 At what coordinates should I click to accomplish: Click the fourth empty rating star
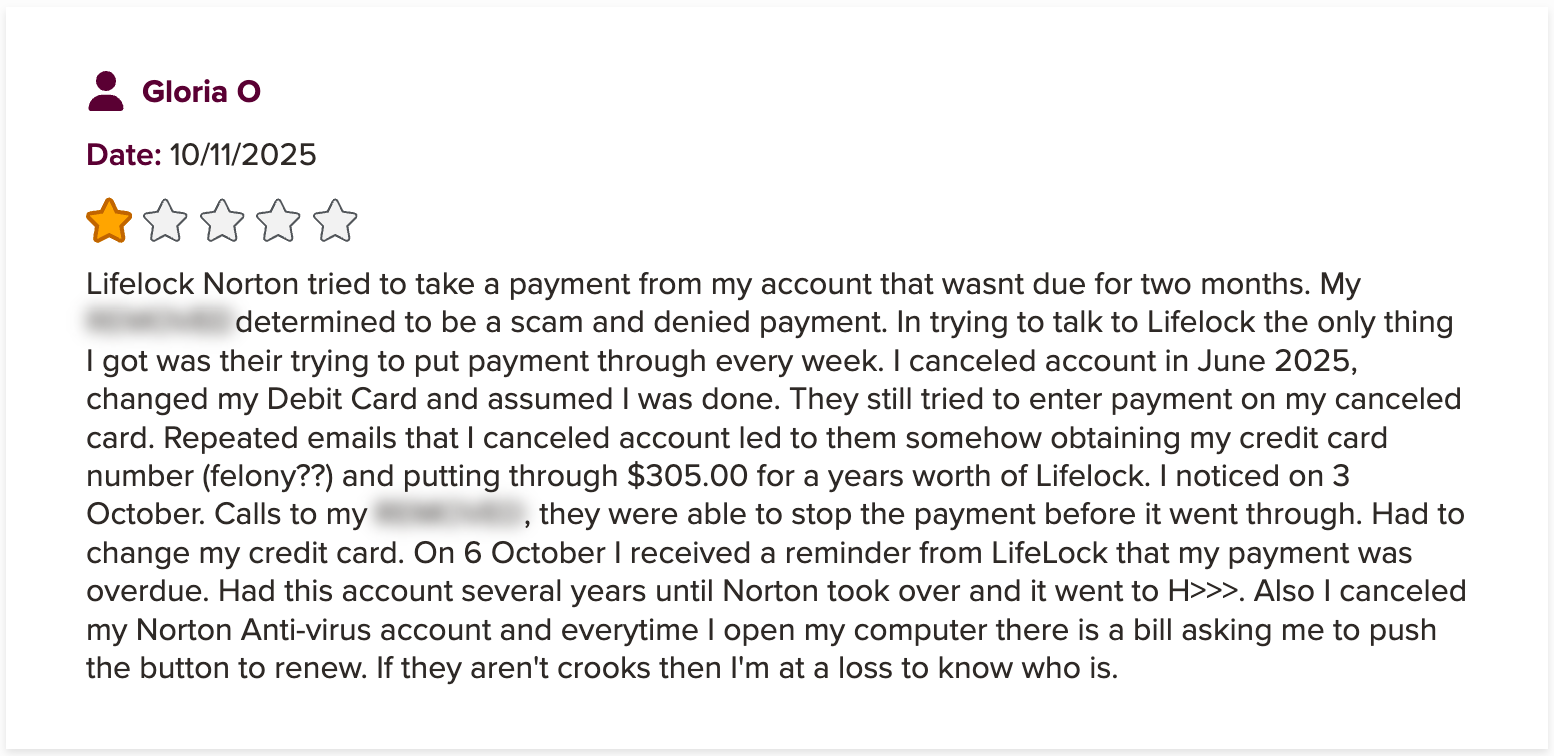[278, 221]
